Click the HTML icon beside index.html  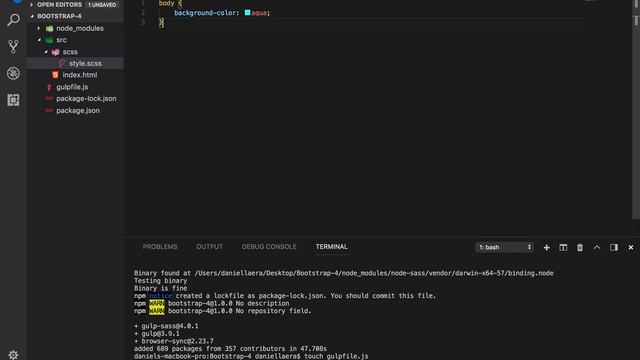tap(55, 75)
